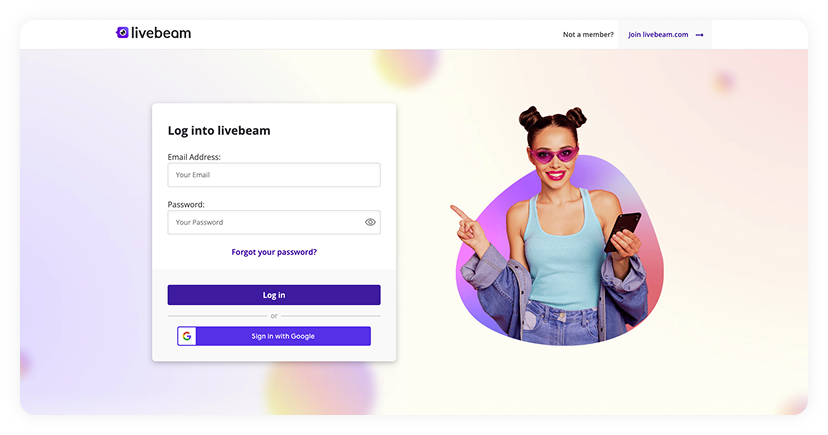The image size is (828, 435).
Task: Open the Forgot your password link
Action: 274,252
